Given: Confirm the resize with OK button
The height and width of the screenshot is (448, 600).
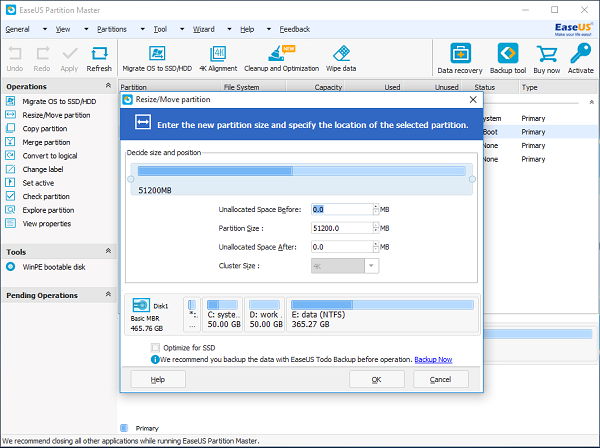Looking at the screenshot, I should (x=377, y=380).
